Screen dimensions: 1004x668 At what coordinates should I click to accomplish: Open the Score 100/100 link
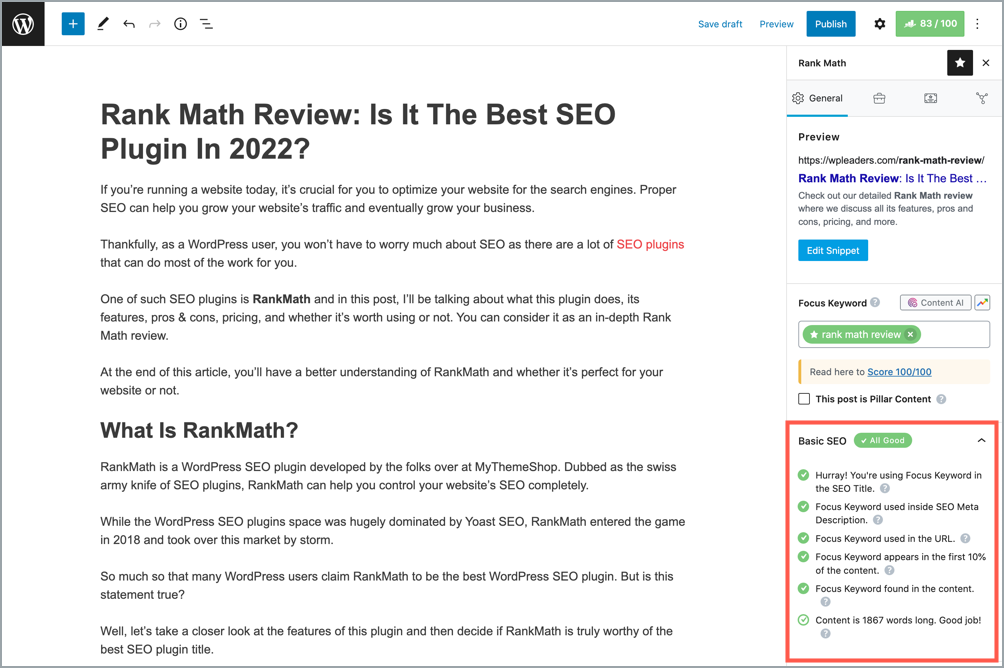(x=899, y=372)
